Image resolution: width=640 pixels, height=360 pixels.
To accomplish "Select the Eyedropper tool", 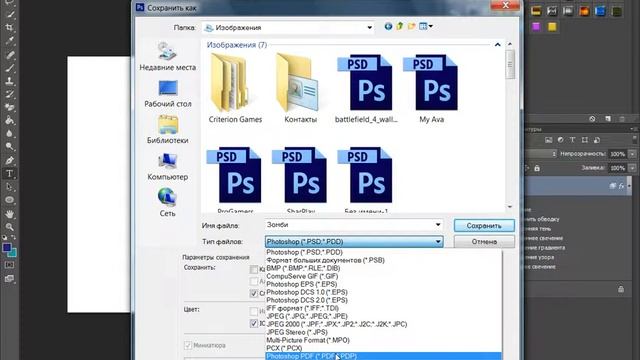I will coord(9,41).
